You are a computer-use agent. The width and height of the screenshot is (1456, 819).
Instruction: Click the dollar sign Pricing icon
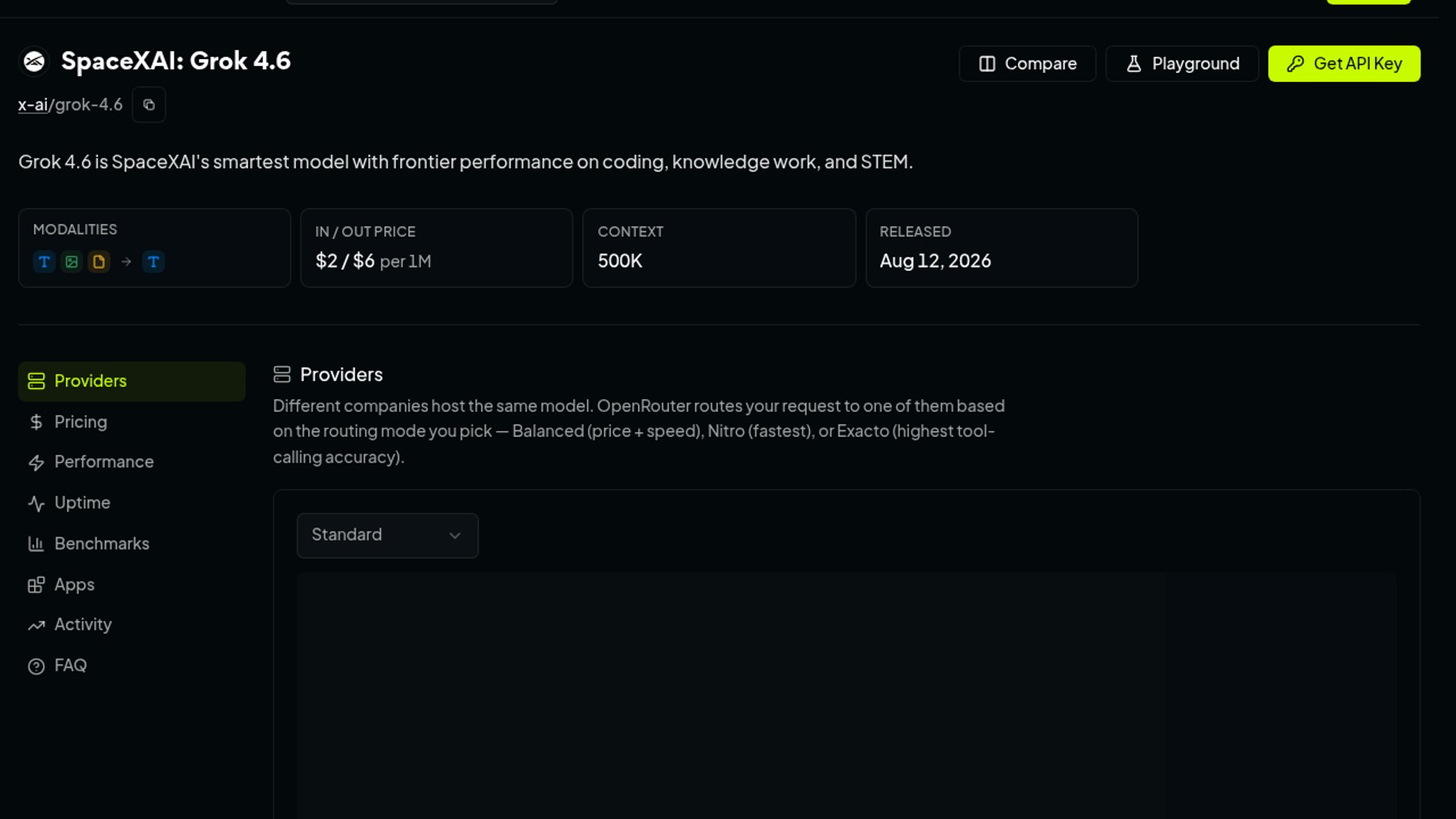coord(36,422)
